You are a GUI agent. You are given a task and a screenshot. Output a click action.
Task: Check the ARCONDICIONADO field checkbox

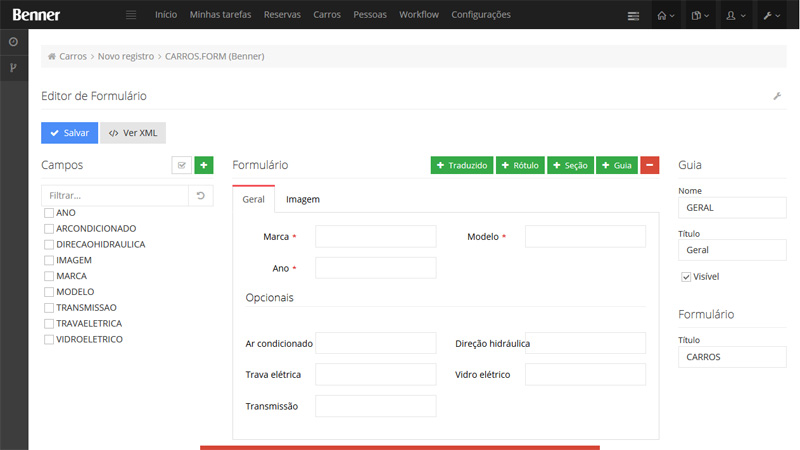[x=48, y=229]
